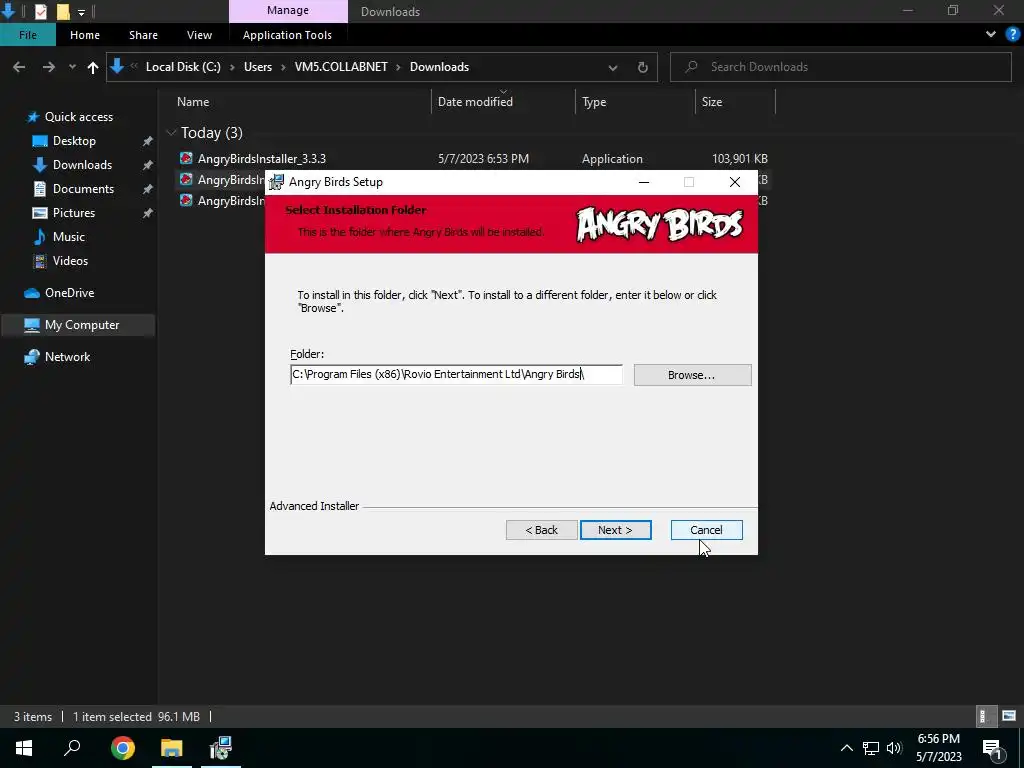
Task: Open Desktop in the navigation pane
Action: click(74, 141)
